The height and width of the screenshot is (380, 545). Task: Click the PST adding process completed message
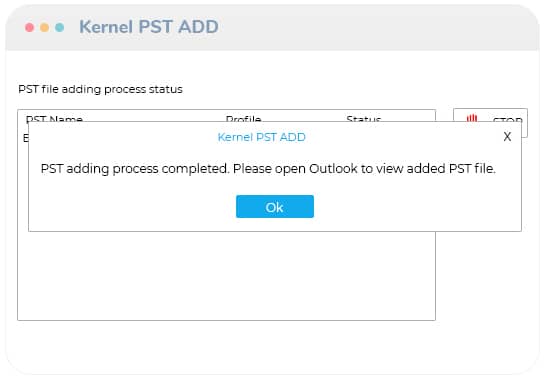point(268,169)
